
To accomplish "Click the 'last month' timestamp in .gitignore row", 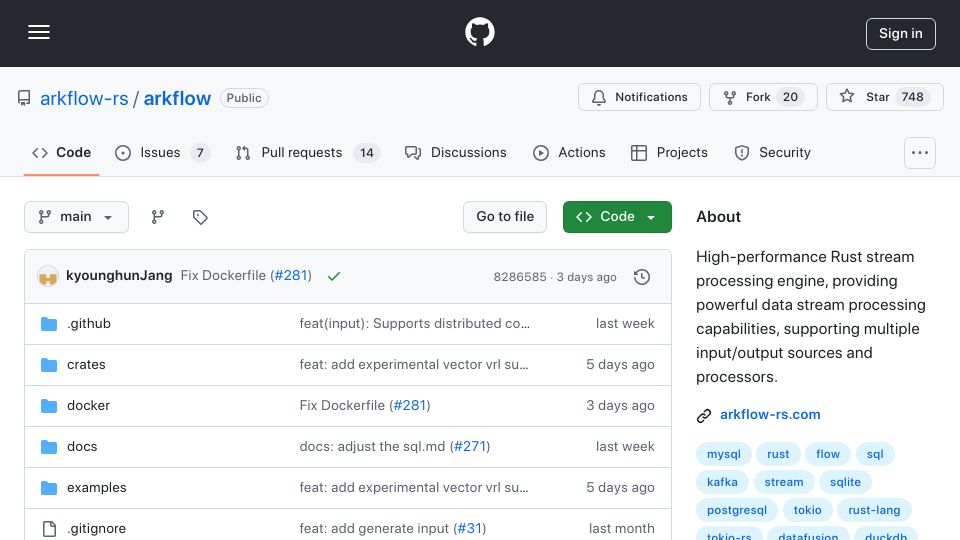I will (x=621, y=529).
